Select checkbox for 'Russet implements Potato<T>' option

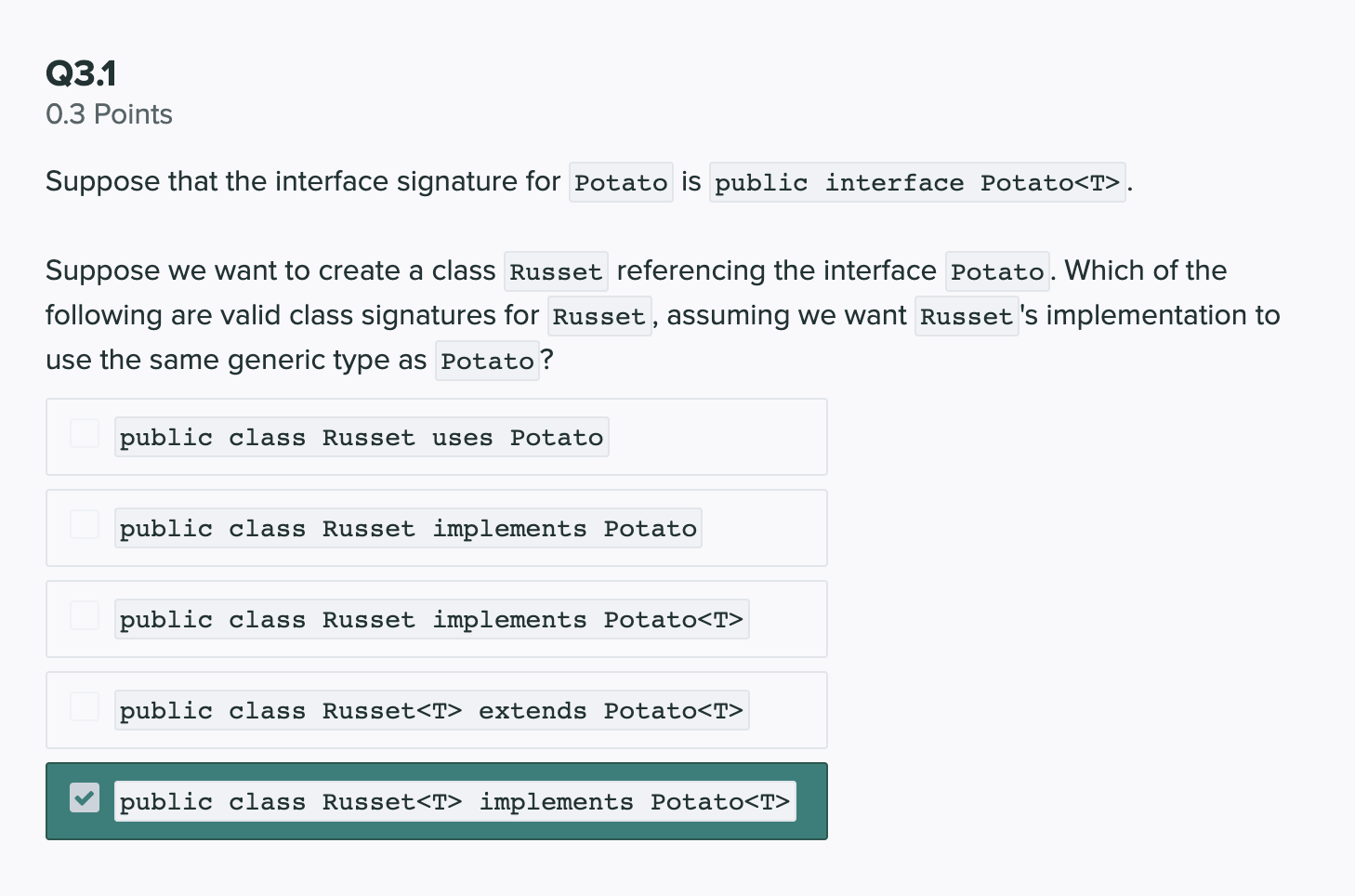[85, 616]
